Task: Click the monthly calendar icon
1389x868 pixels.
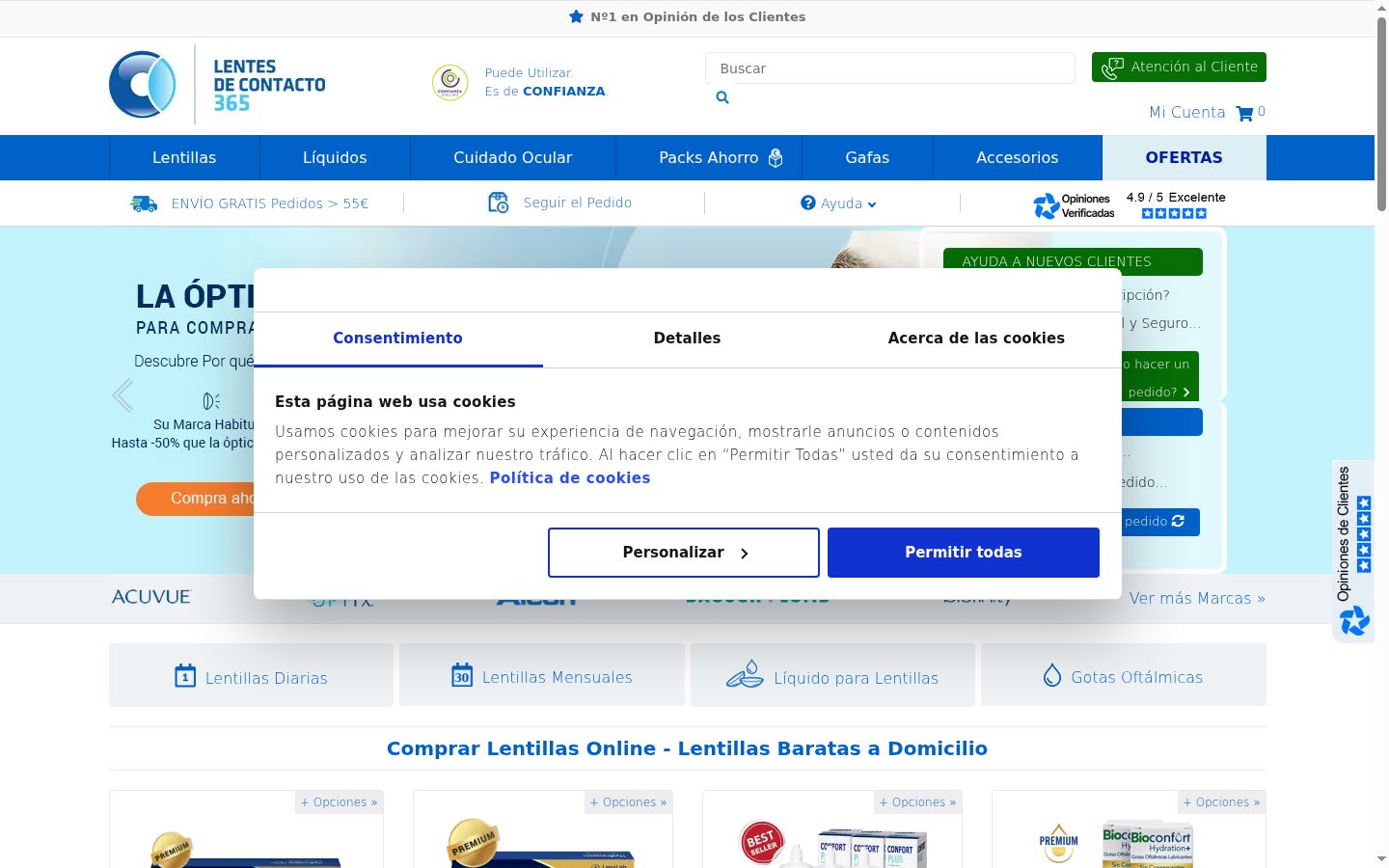Action: coord(462,675)
